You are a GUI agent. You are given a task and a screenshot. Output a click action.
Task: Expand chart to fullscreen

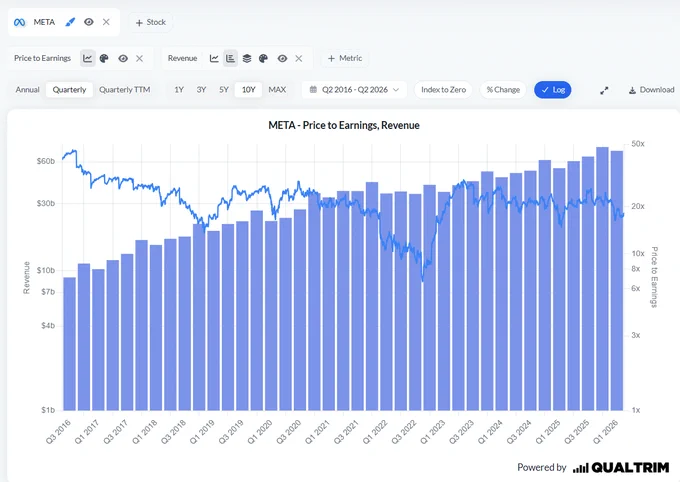604,90
